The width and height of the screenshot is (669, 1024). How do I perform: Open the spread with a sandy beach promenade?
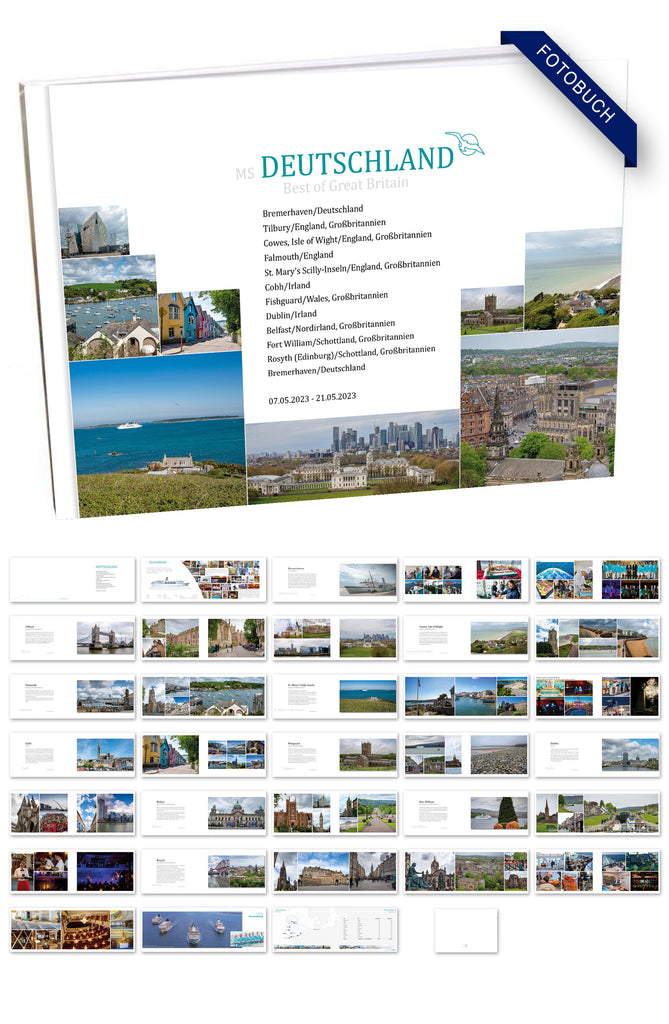point(598,638)
